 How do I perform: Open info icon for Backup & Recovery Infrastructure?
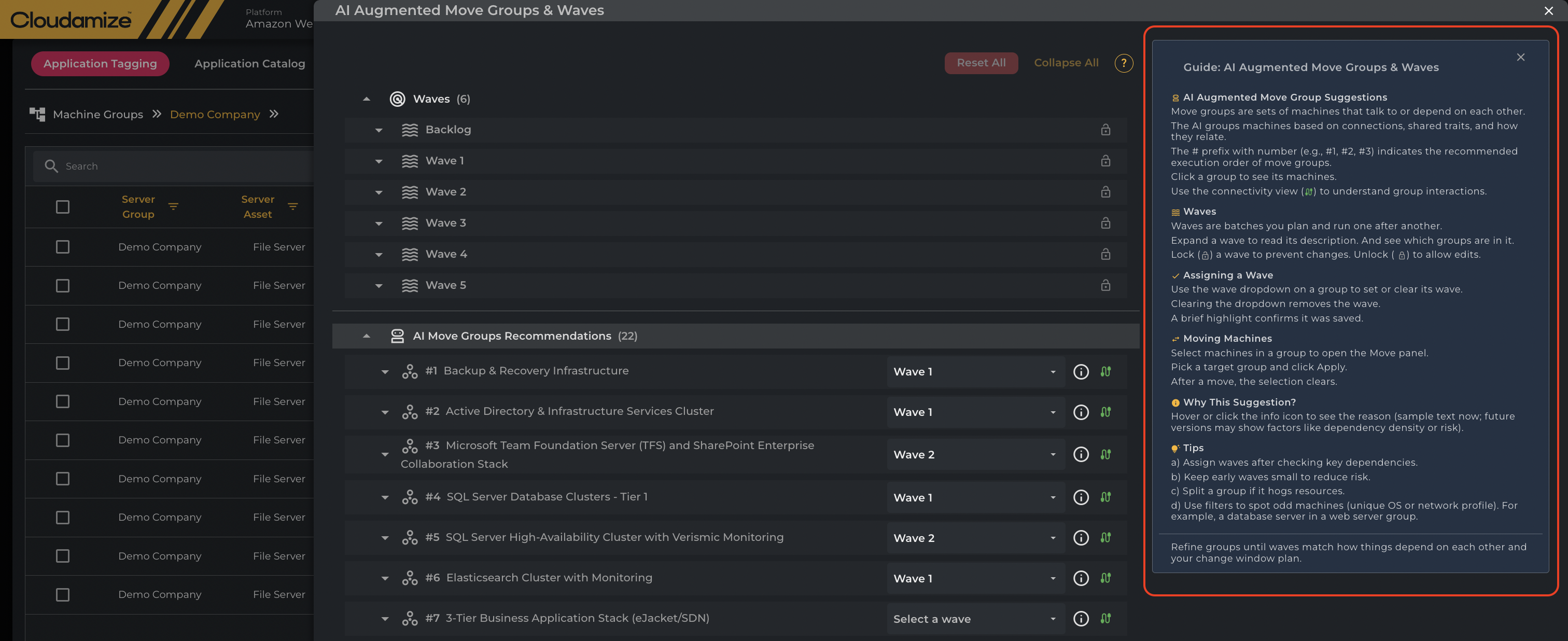tap(1081, 371)
